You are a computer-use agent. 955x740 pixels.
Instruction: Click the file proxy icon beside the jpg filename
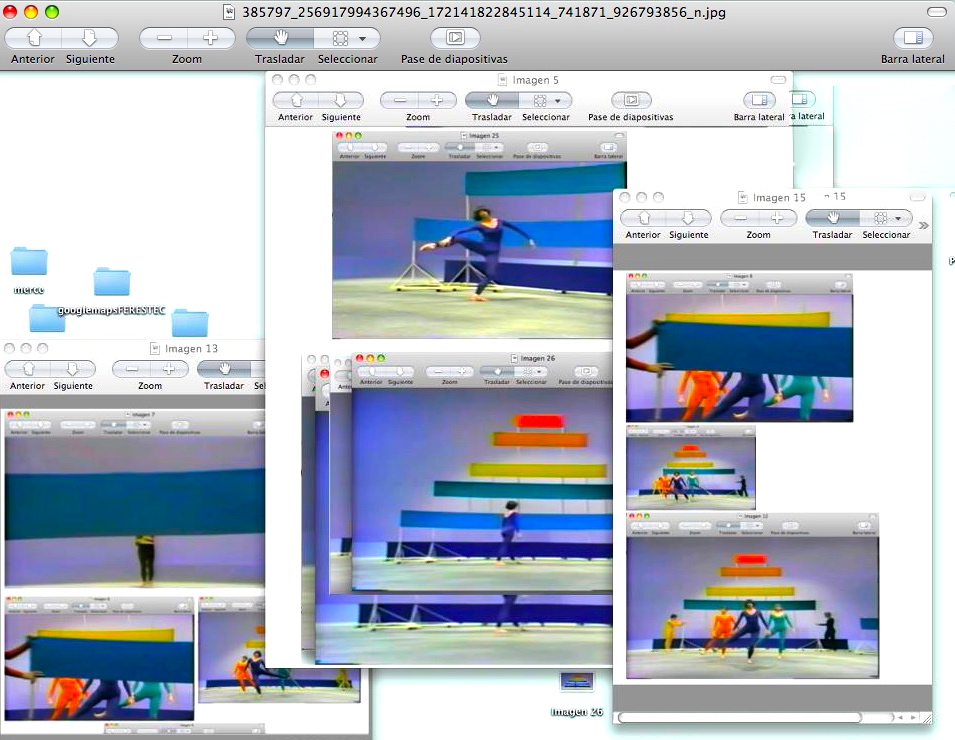tap(228, 12)
